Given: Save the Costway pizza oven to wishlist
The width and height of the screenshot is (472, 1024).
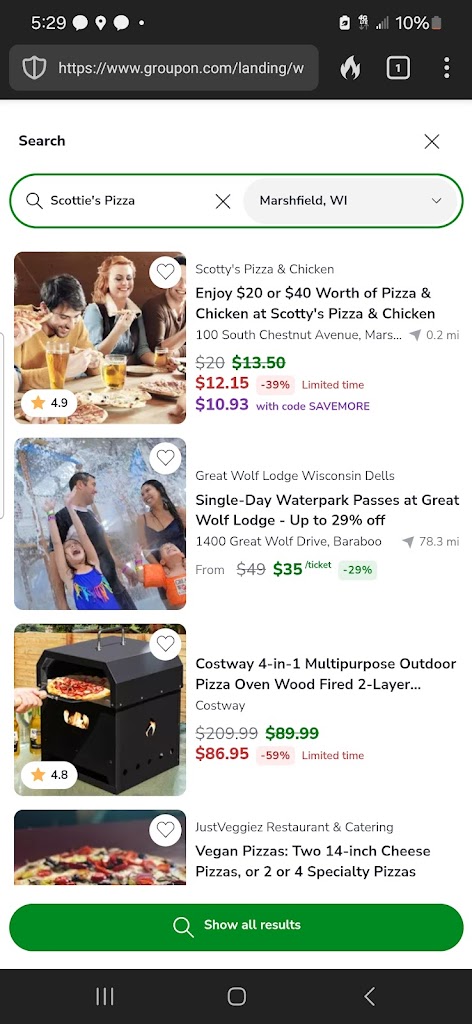Looking at the screenshot, I should 165,644.
